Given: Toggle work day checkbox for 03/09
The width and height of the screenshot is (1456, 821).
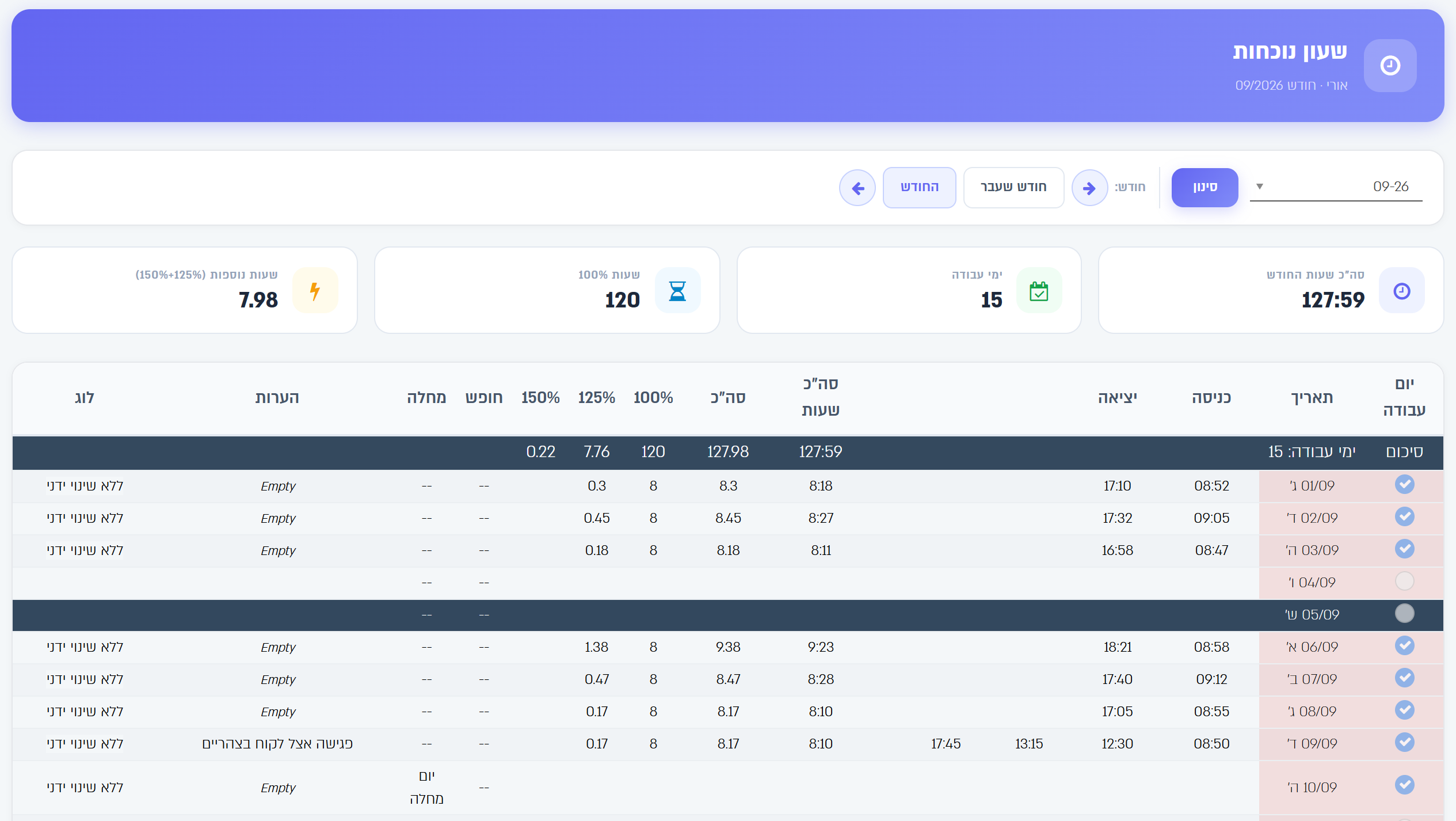Looking at the screenshot, I should [x=1405, y=549].
